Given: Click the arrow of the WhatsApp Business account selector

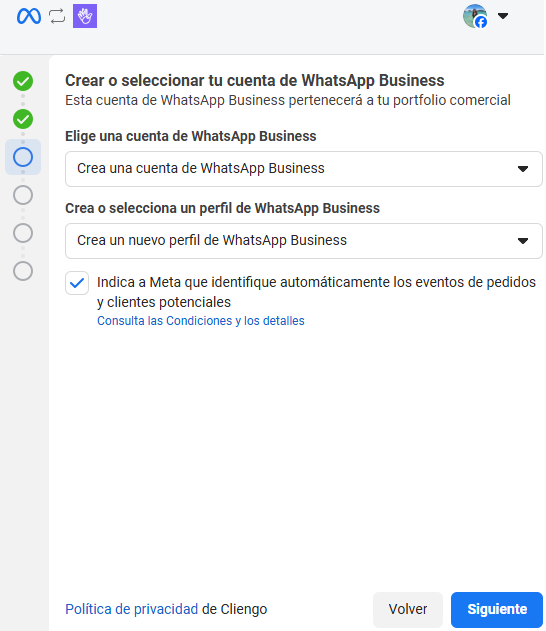Looking at the screenshot, I should [523, 169].
